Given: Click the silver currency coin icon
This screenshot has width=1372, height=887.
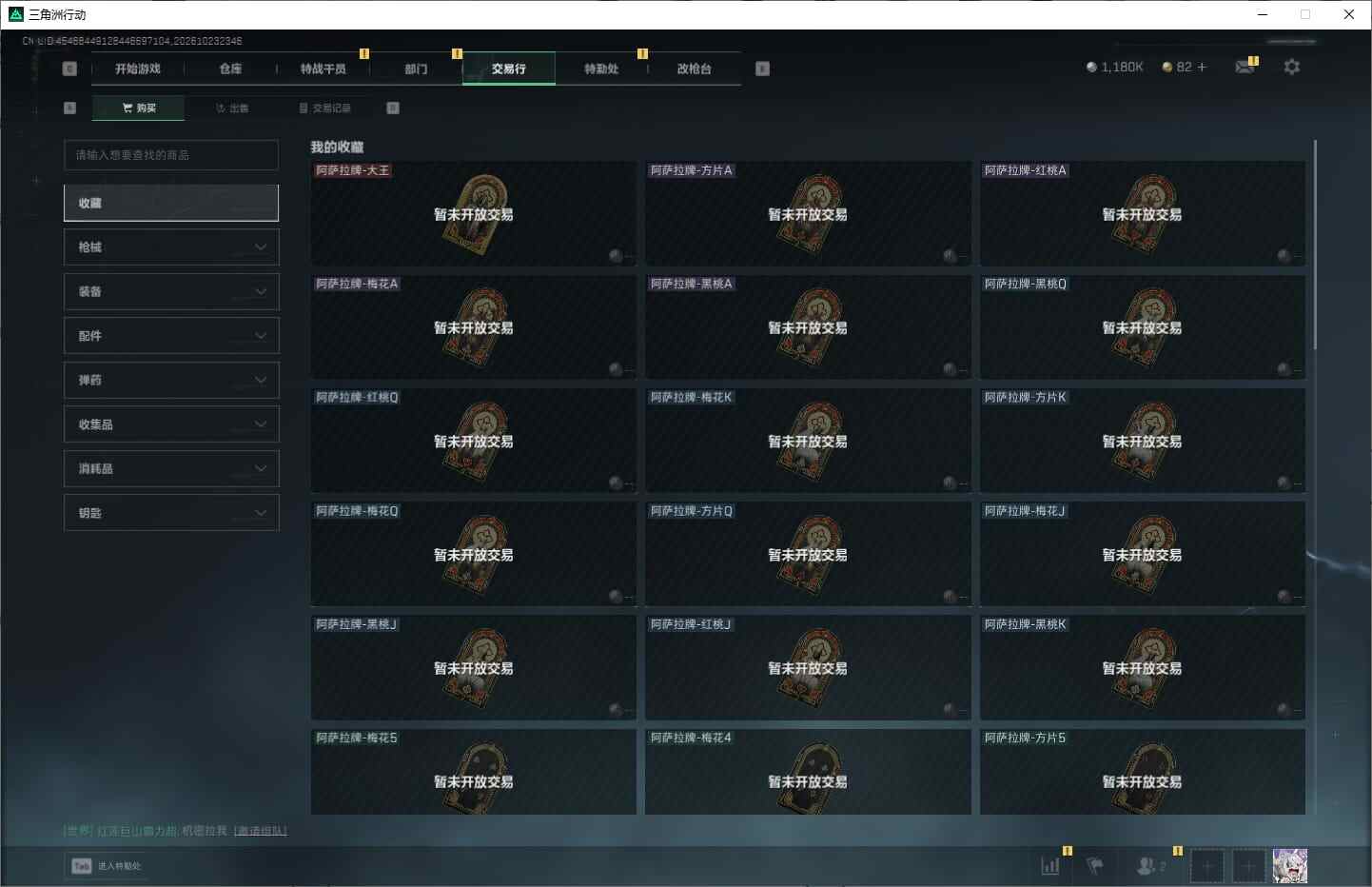Looking at the screenshot, I should click(1091, 67).
